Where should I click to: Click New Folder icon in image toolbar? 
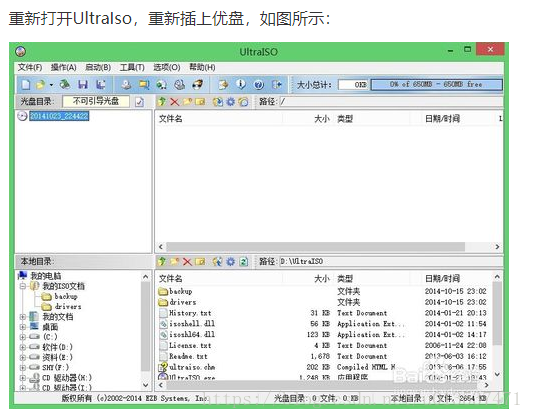coord(187,101)
